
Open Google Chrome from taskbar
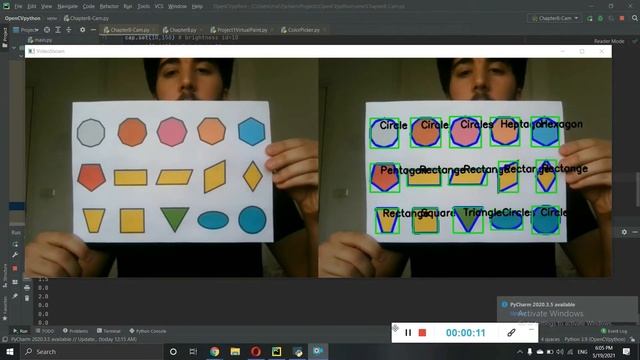[214, 351]
